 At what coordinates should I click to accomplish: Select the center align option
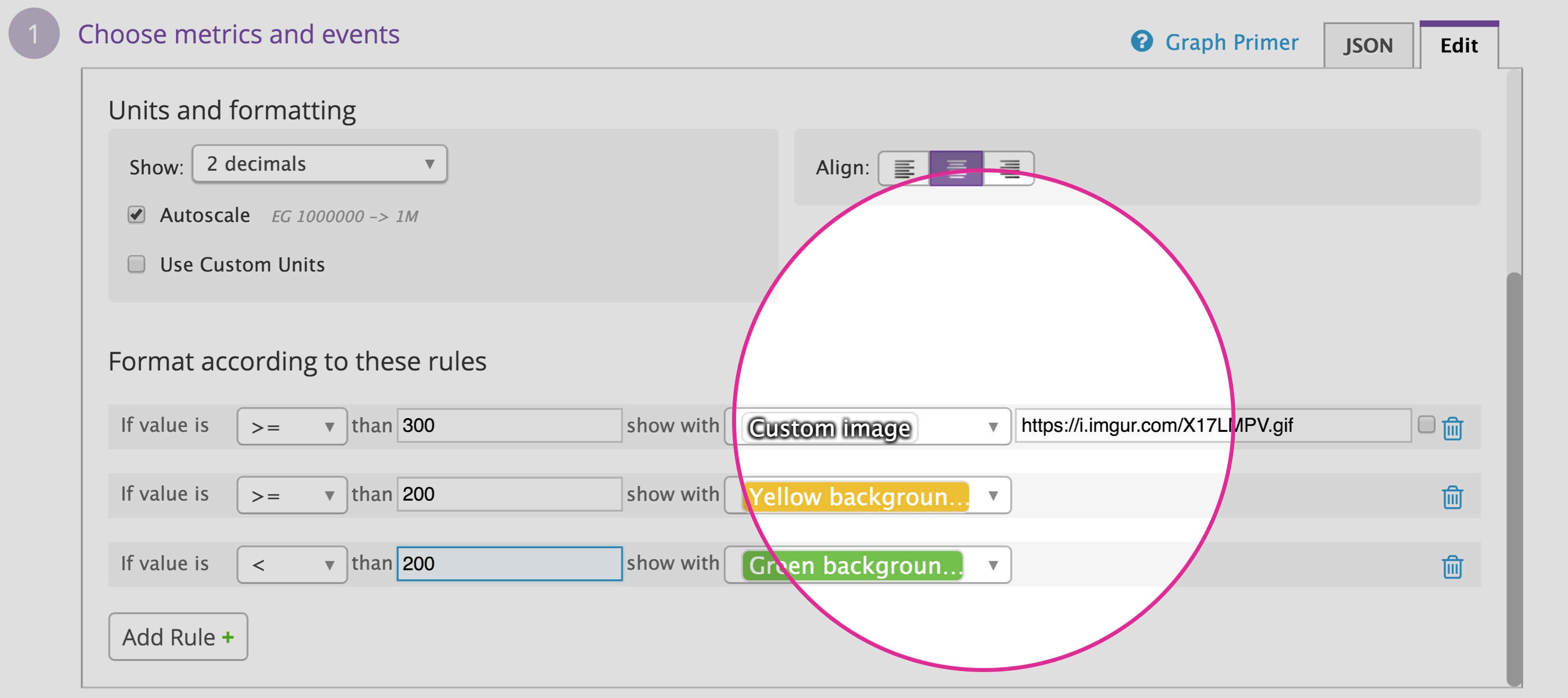point(956,169)
